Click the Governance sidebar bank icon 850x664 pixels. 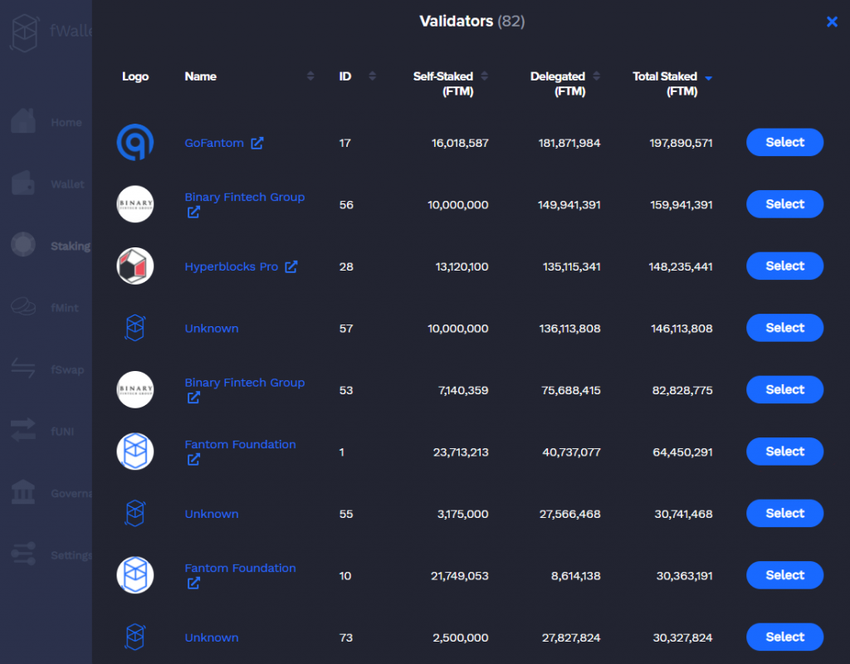click(x=23, y=492)
